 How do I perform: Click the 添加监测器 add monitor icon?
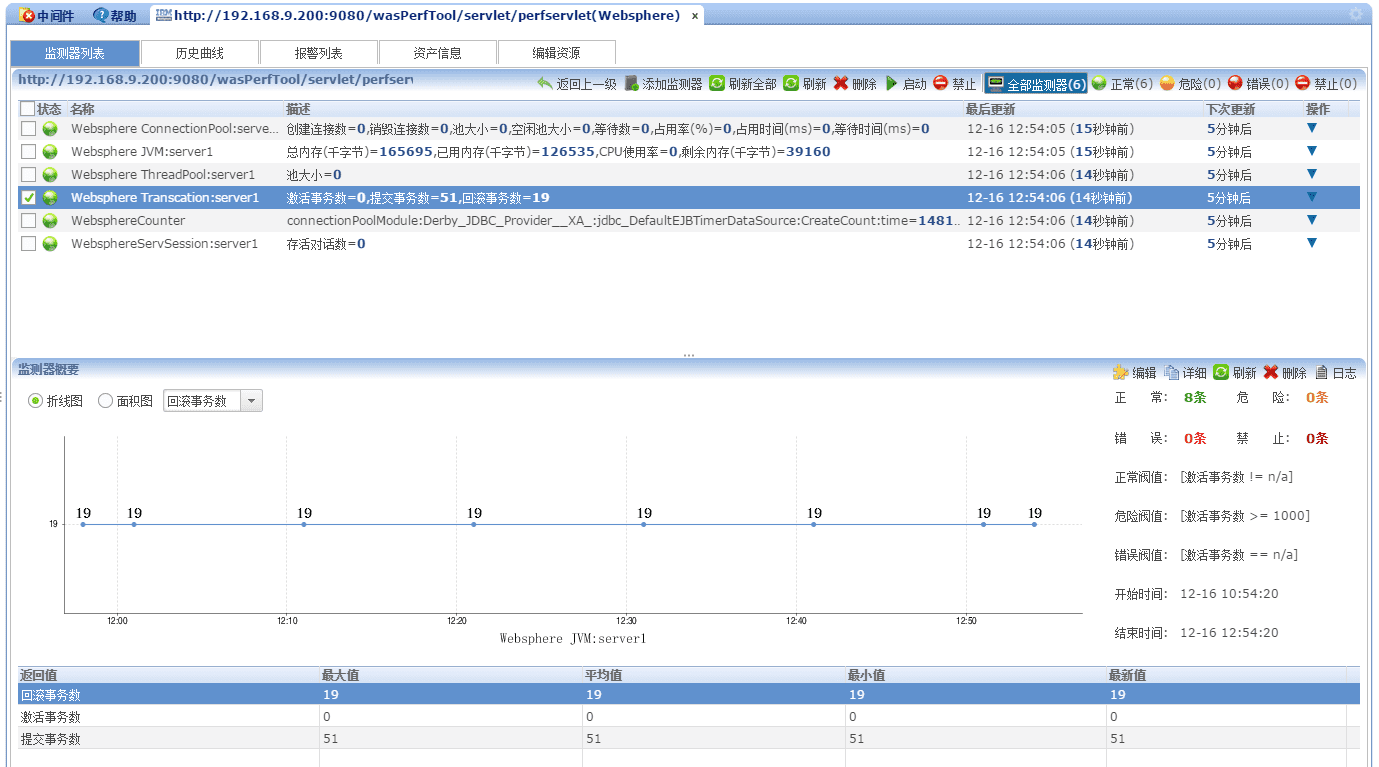631,84
